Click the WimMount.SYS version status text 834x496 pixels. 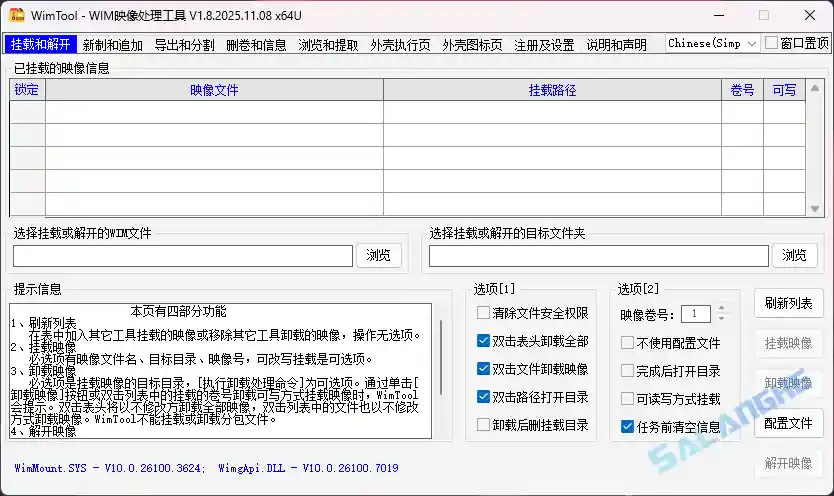pos(109,468)
